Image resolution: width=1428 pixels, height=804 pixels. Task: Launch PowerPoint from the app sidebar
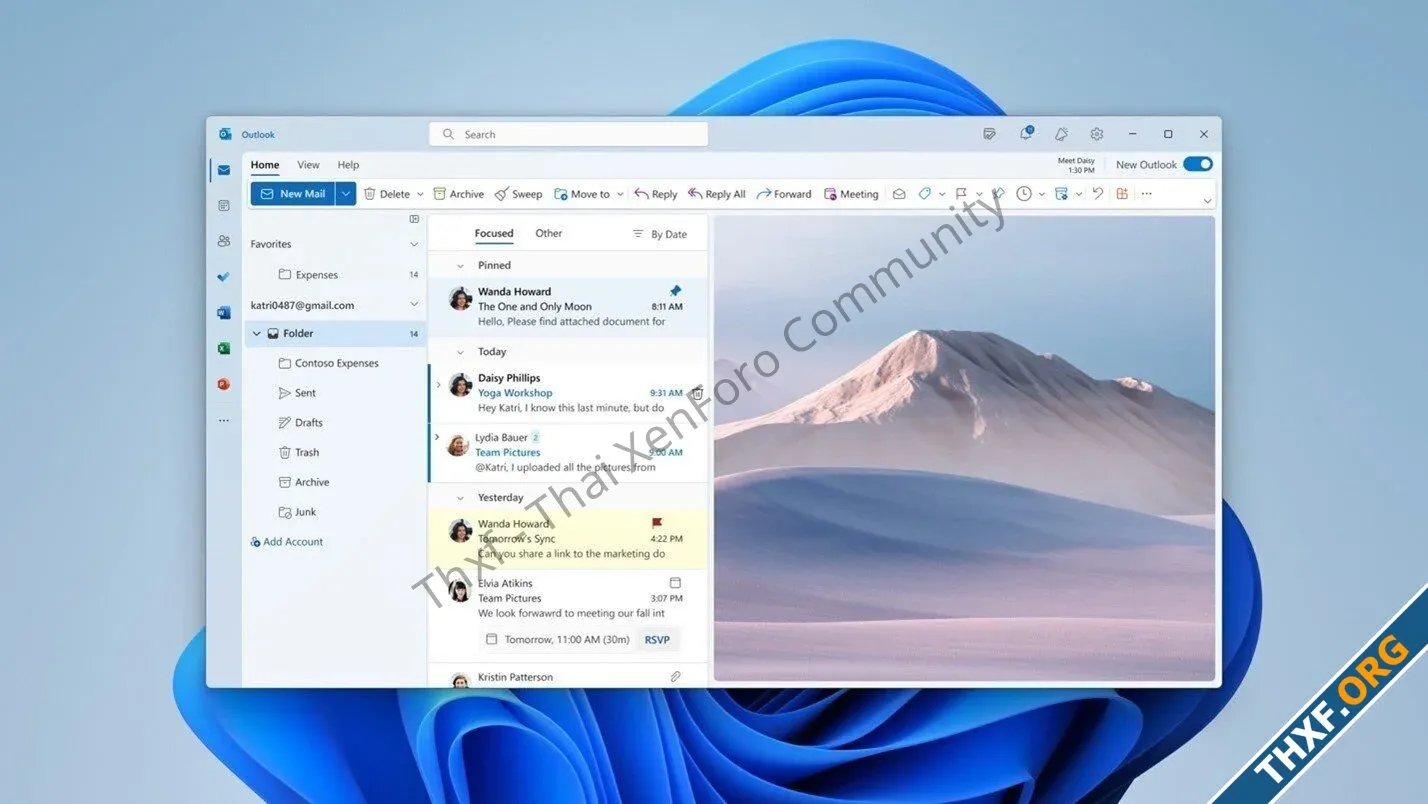click(x=224, y=384)
